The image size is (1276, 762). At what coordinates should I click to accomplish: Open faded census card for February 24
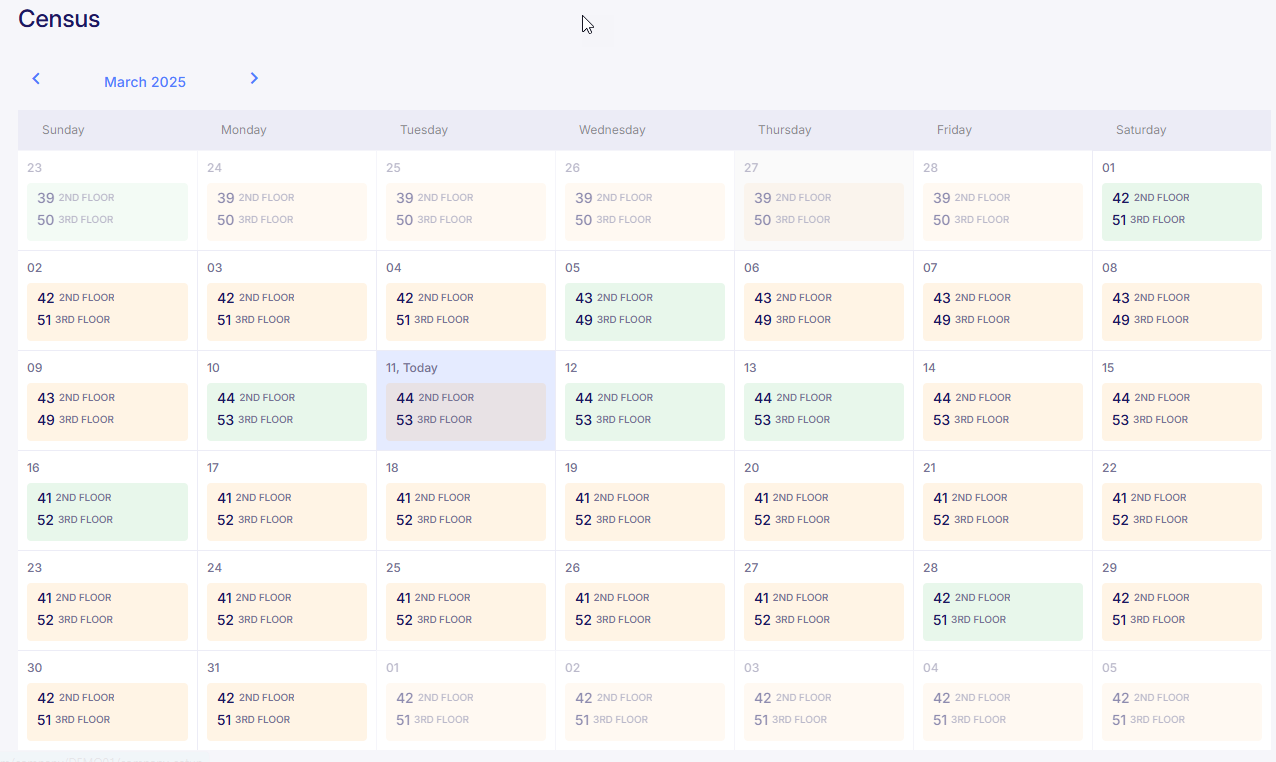[287, 212]
